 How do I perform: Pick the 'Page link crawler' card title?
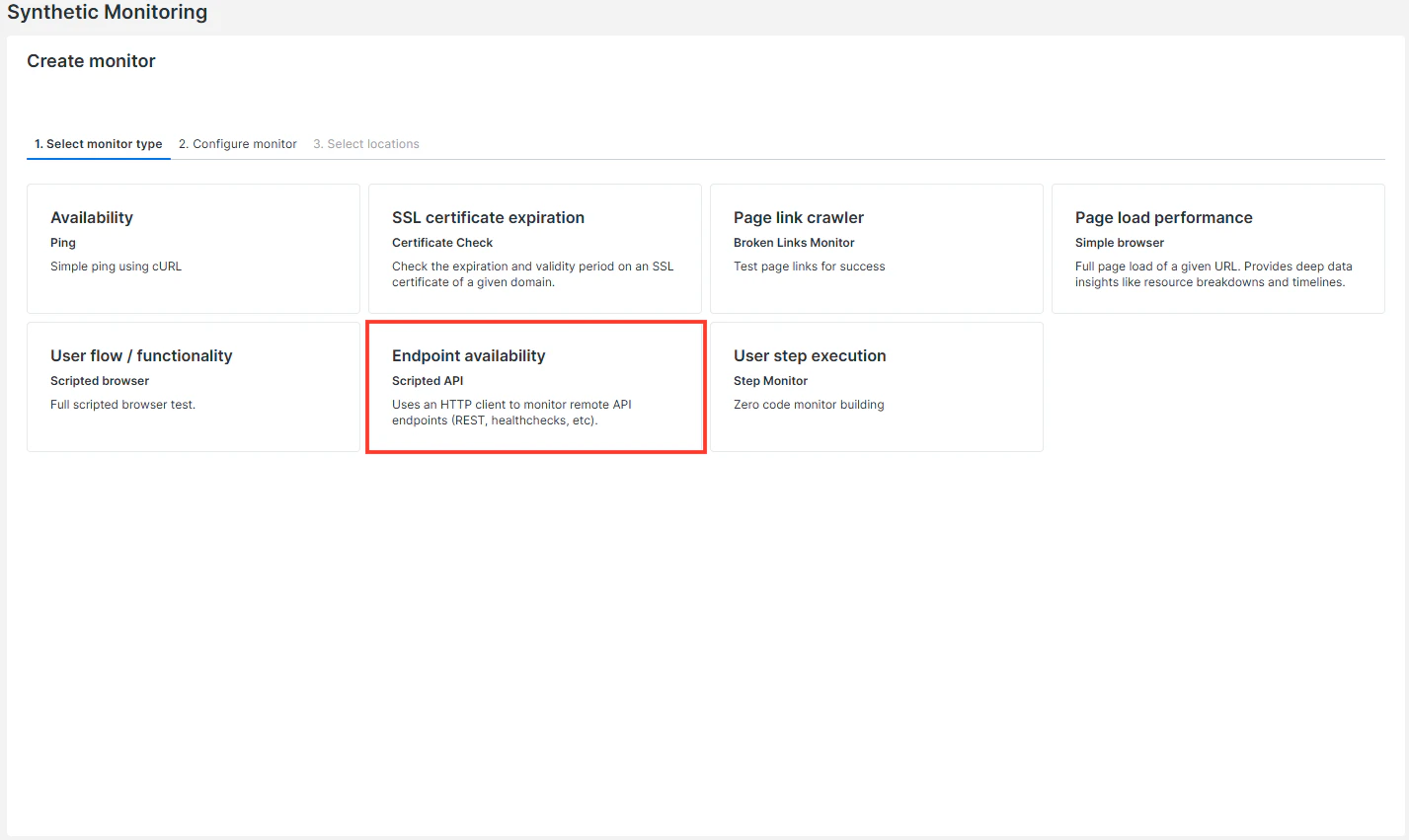coord(799,218)
